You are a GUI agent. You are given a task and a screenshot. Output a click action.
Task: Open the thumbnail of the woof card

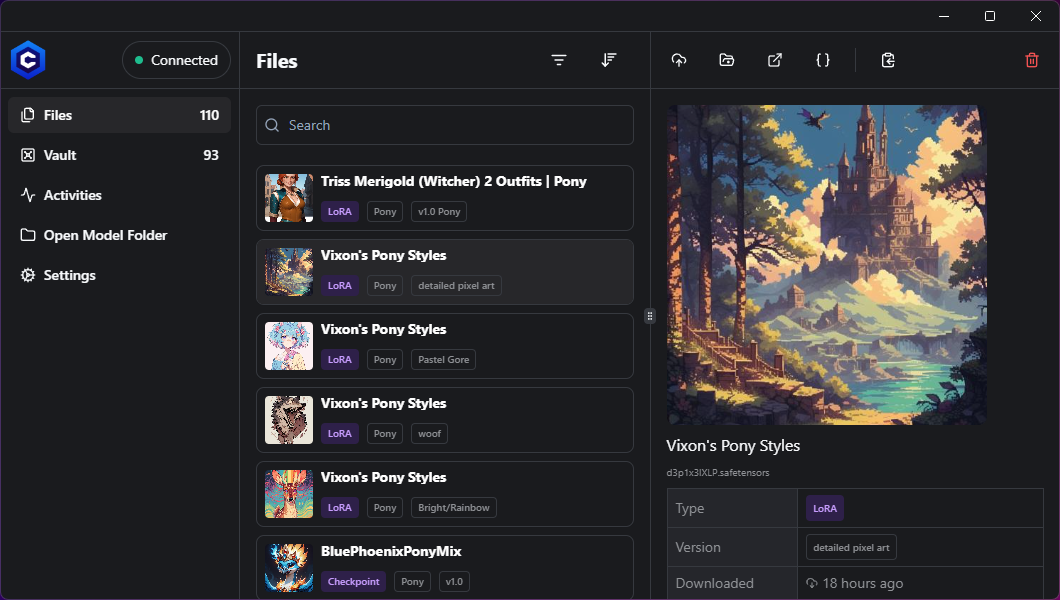tap(289, 420)
